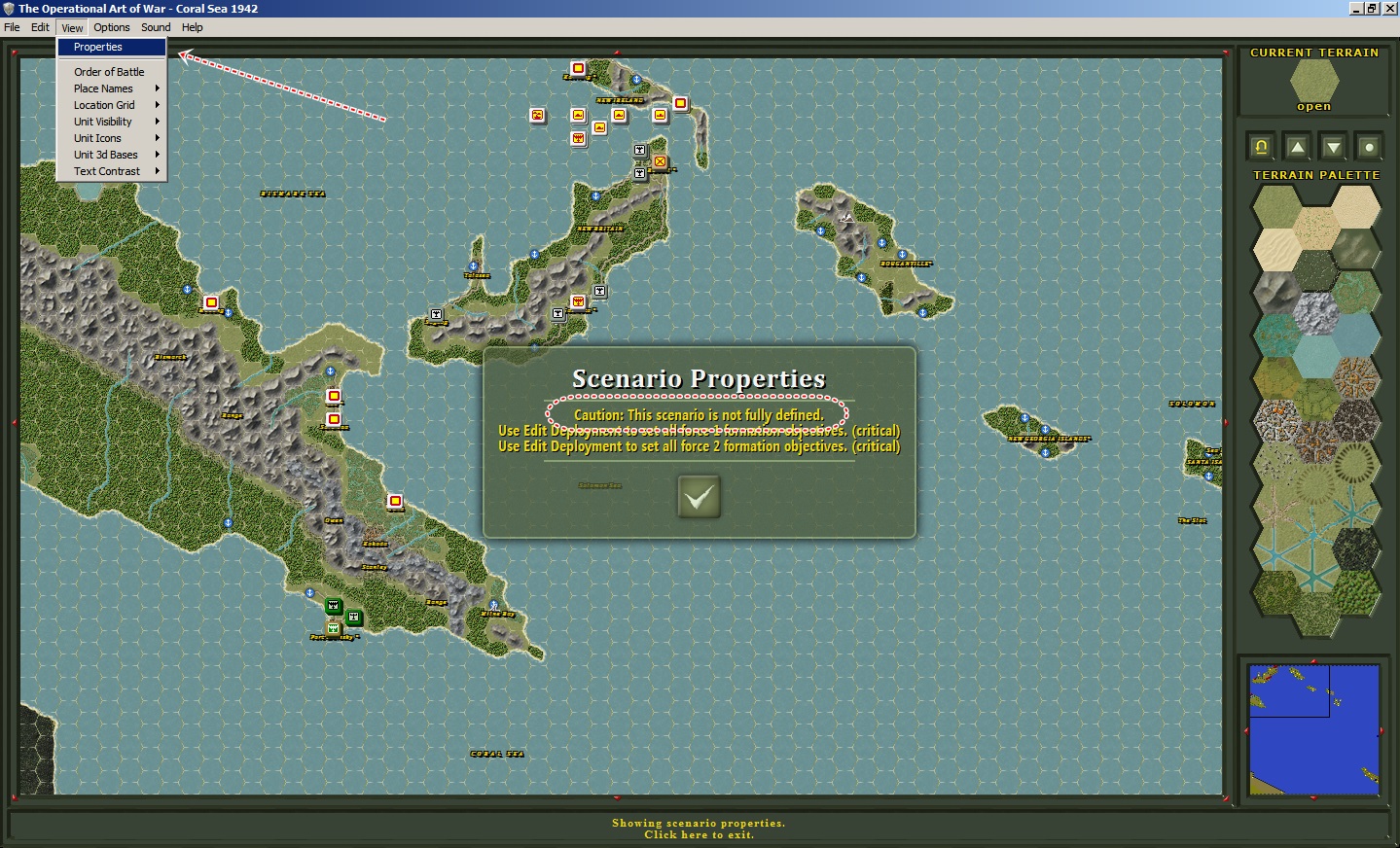Open the Help menu
Viewport: 1400px width, 848px height.
click(193, 27)
